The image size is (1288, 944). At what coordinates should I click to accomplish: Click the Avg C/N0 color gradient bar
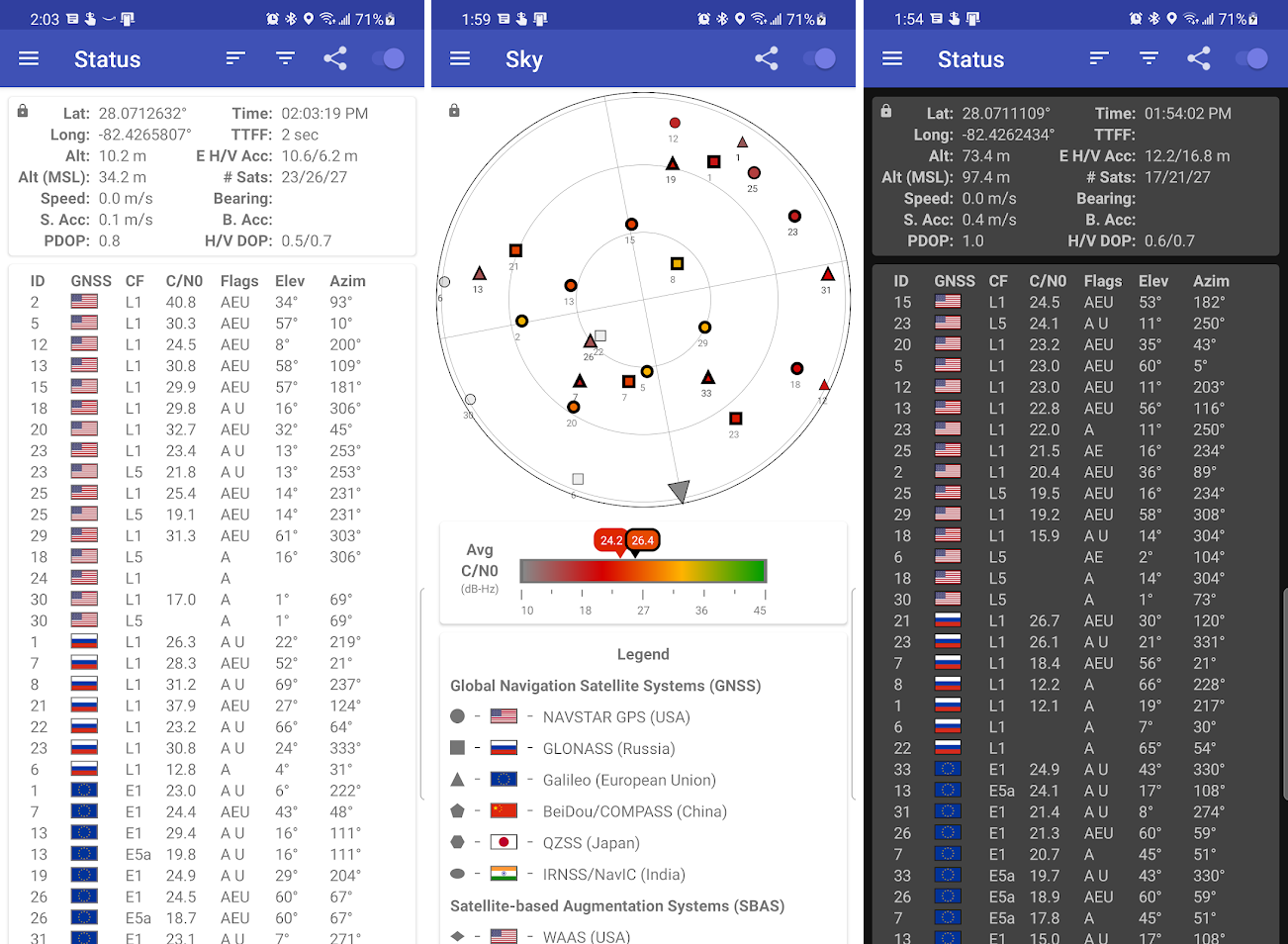(x=643, y=571)
